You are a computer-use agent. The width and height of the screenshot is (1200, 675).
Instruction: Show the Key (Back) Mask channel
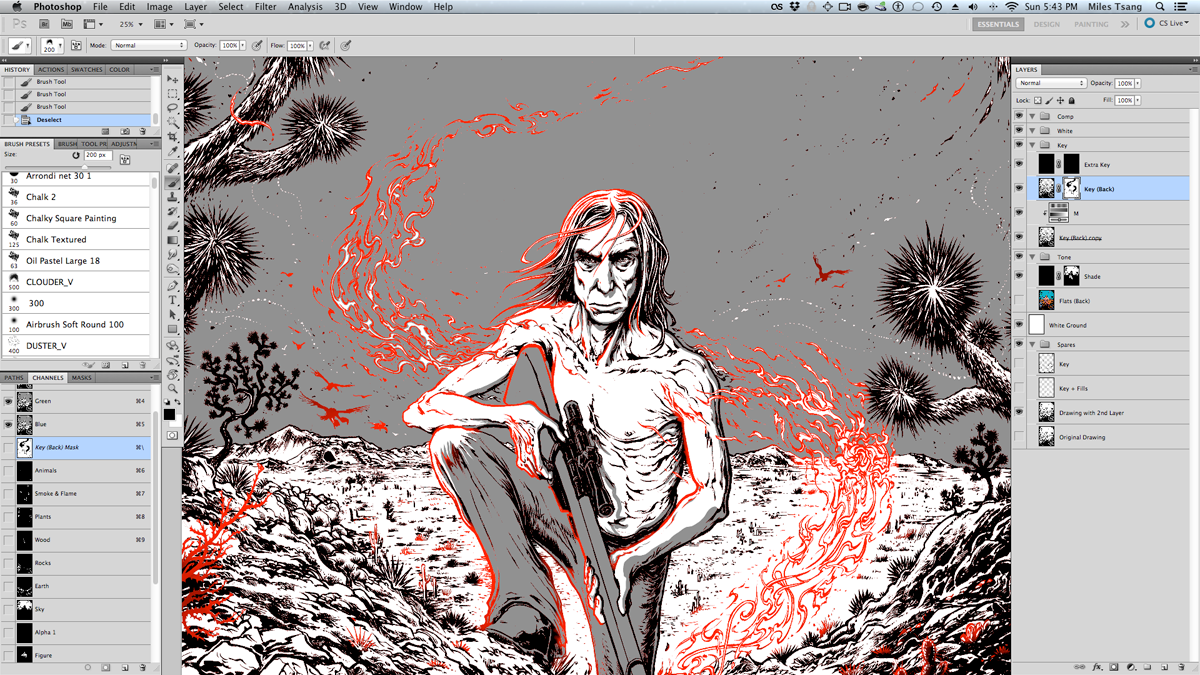click(8, 447)
